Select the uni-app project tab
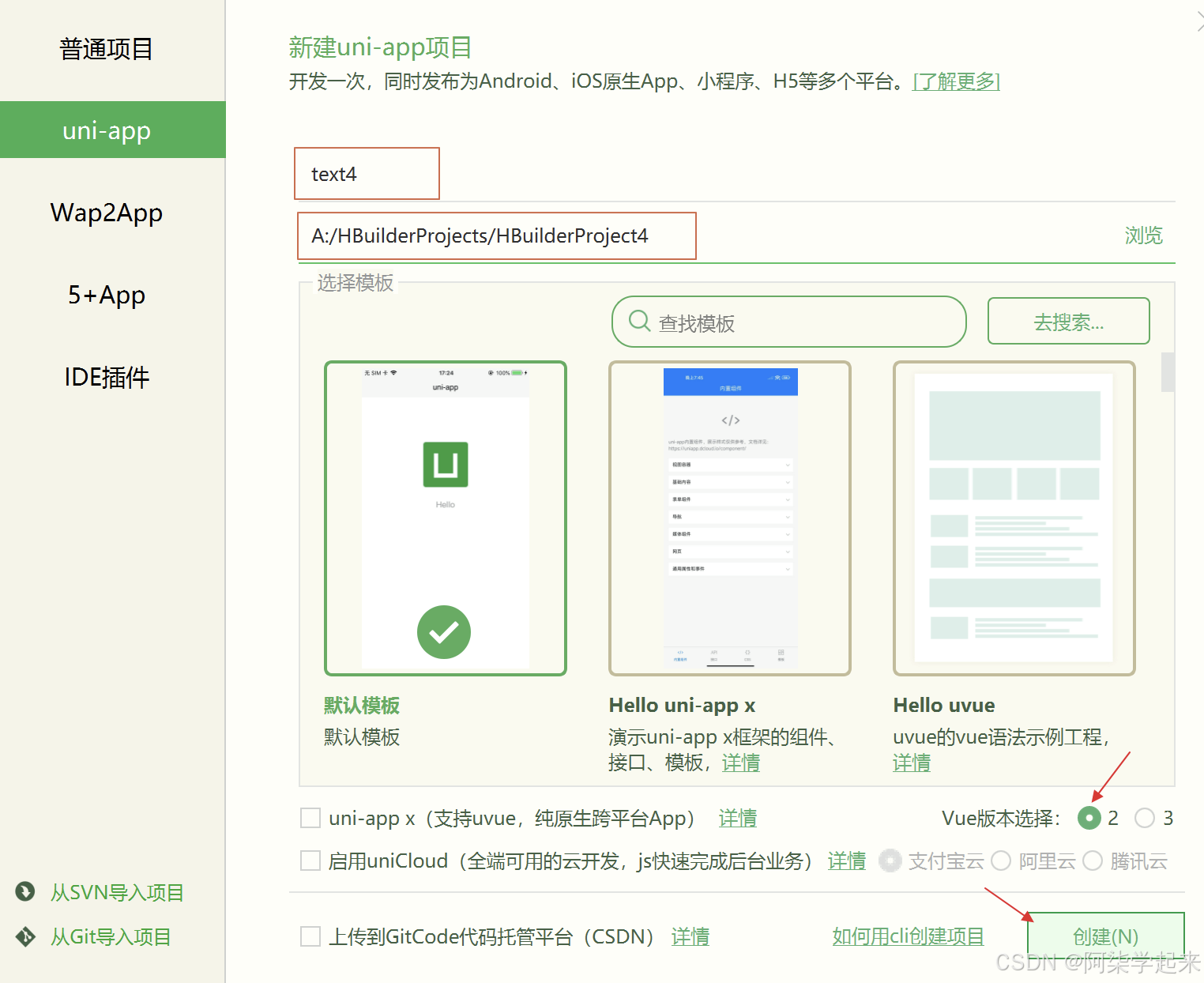This screenshot has height=983, width=1204. click(113, 130)
